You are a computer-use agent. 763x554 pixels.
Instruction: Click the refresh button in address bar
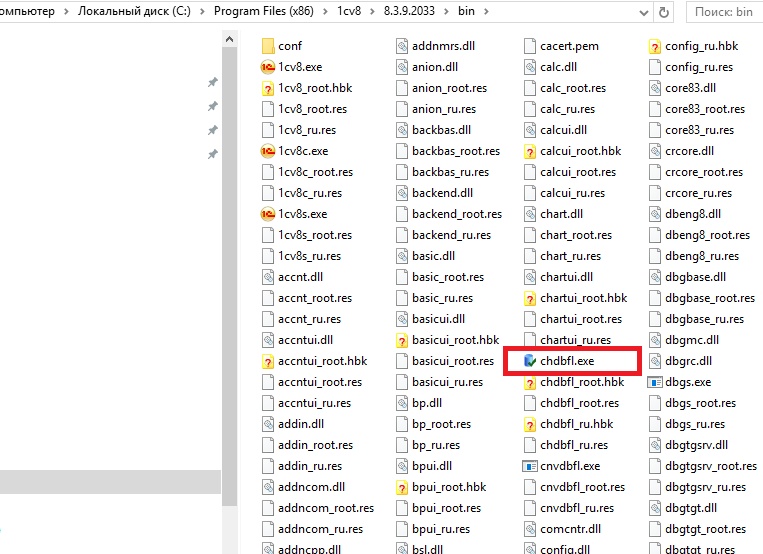click(x=664, y=12)
